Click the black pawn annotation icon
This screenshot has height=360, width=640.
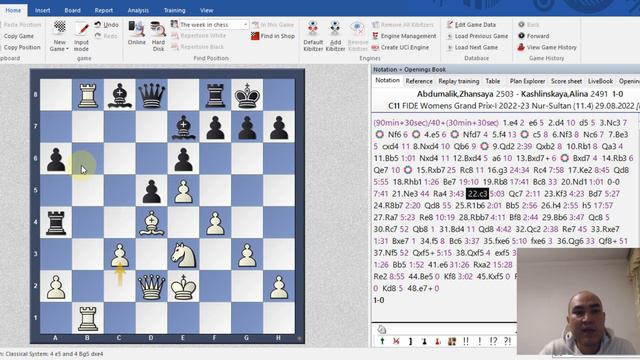(424, 341)
